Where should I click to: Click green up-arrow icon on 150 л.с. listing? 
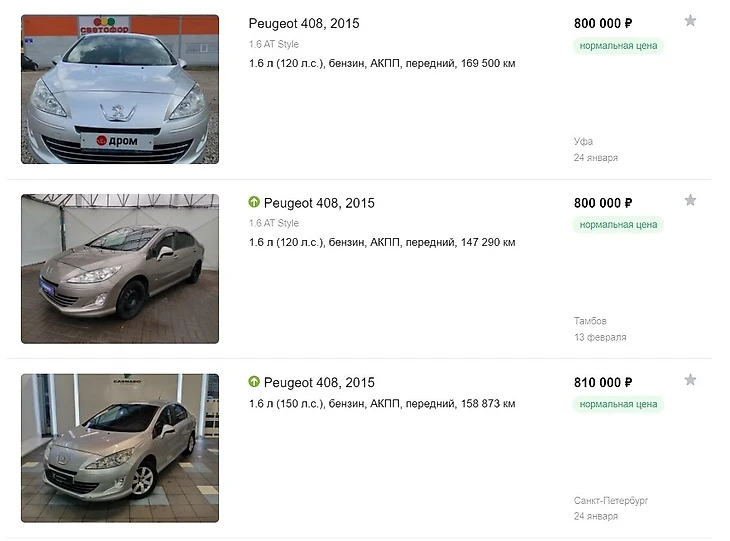pos(254,383)
